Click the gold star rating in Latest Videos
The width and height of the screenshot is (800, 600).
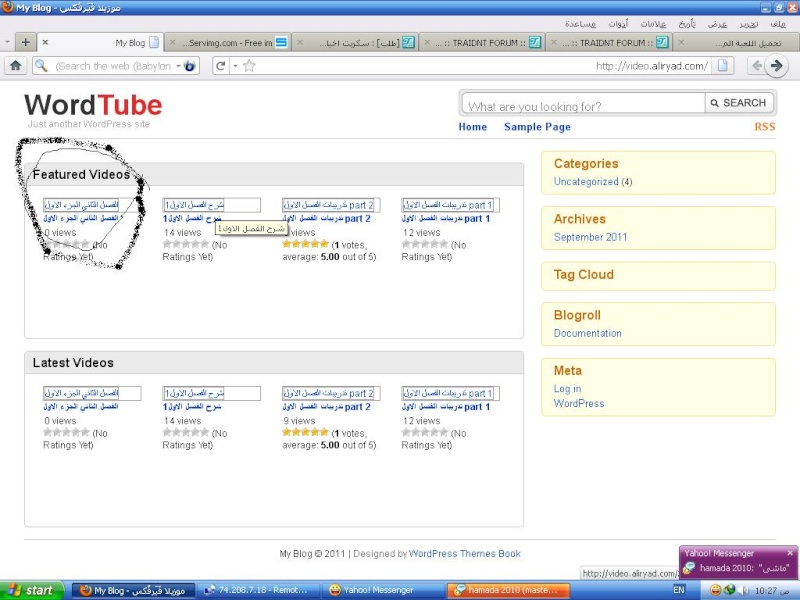[305, 433]
